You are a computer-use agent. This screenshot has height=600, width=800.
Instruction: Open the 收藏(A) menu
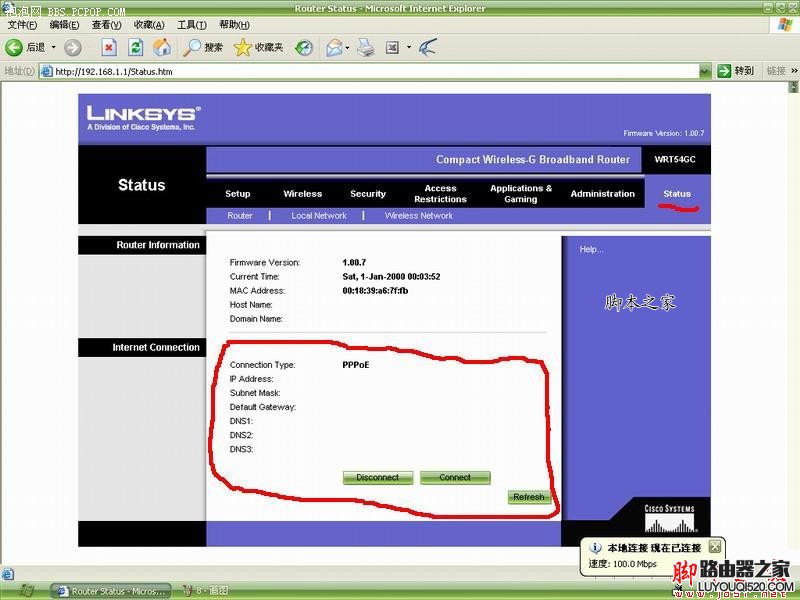tap(149, 24)
